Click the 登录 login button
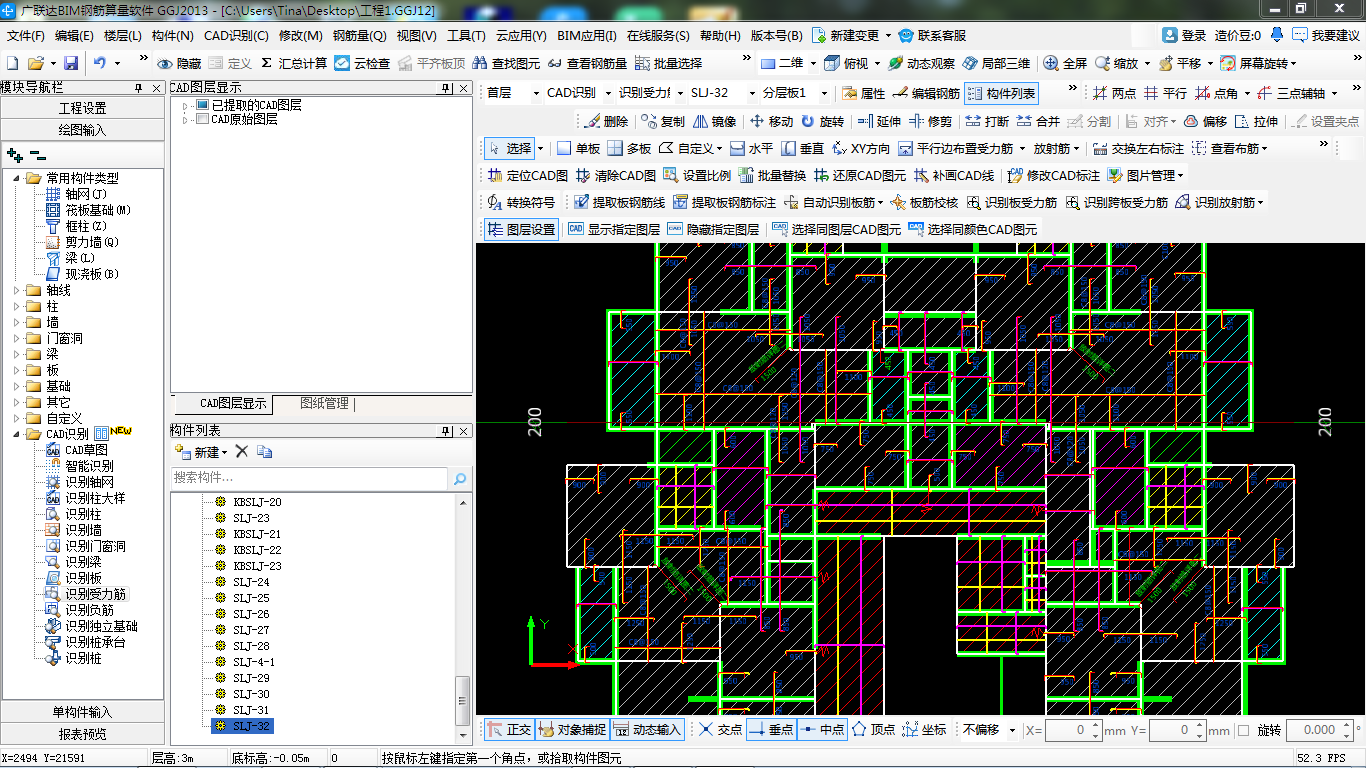1366x768 pixels. (x=1185, y=35)
